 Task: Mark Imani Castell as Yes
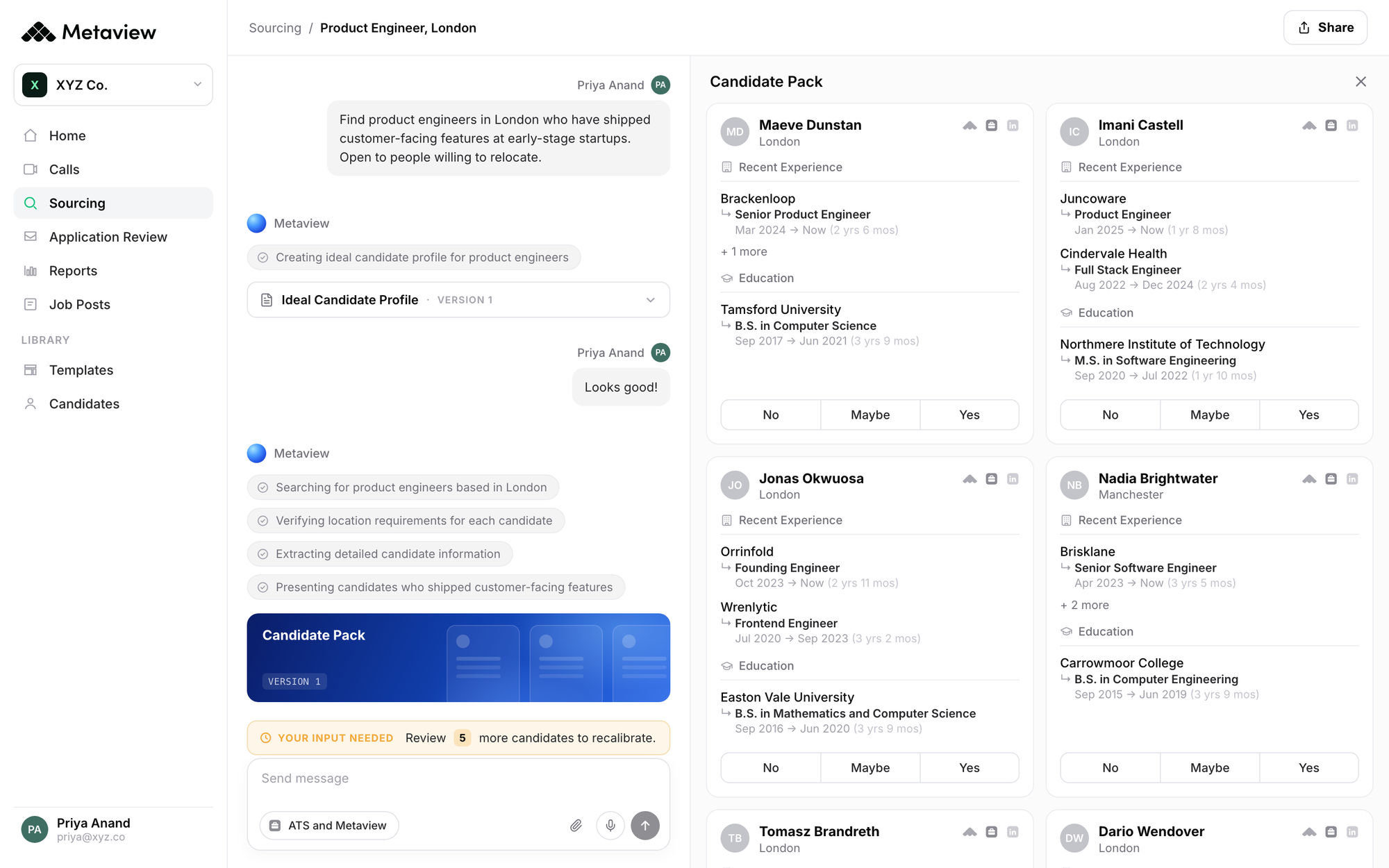point(1309,415)
